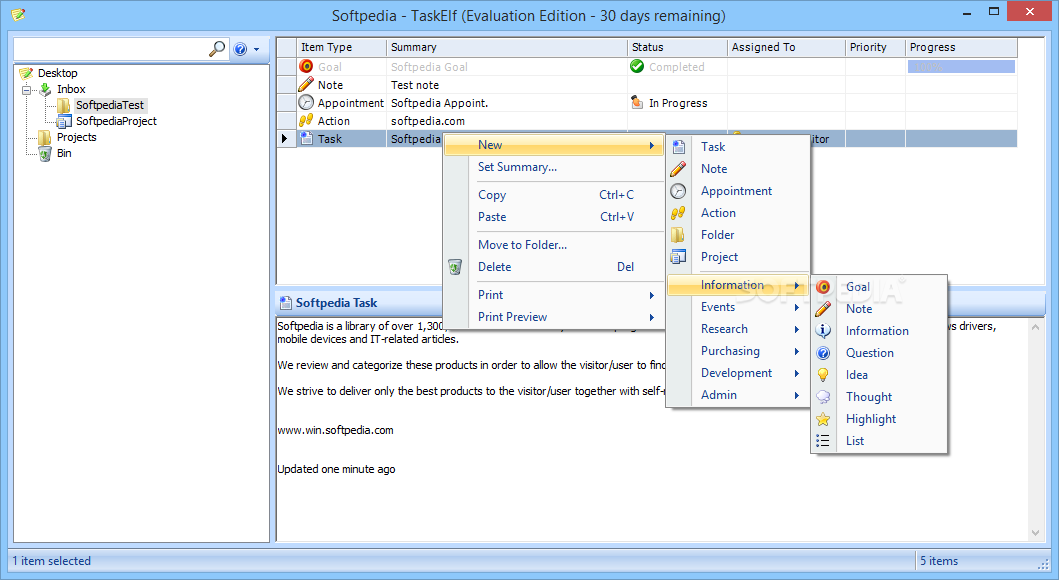Viewport: 1059px width, 580px height.
Task: Create new Appointment from submenu
Action: [x=738, y=190]
